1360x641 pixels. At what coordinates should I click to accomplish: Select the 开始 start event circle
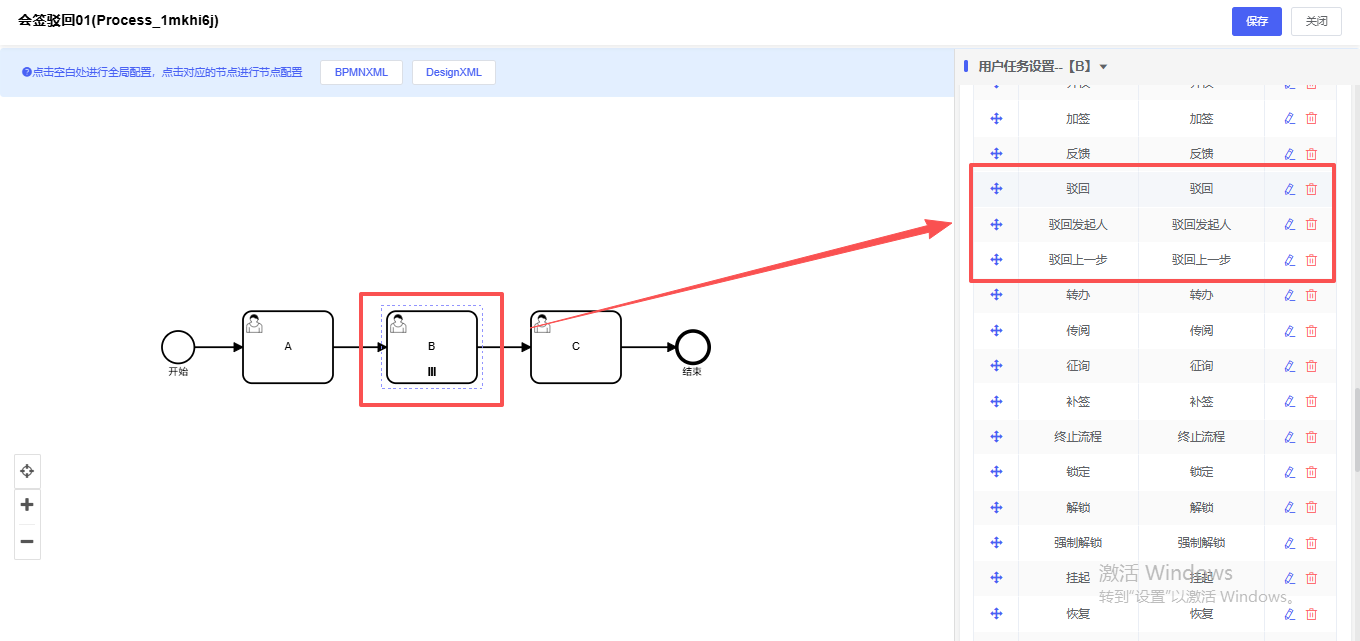point(178,347)
